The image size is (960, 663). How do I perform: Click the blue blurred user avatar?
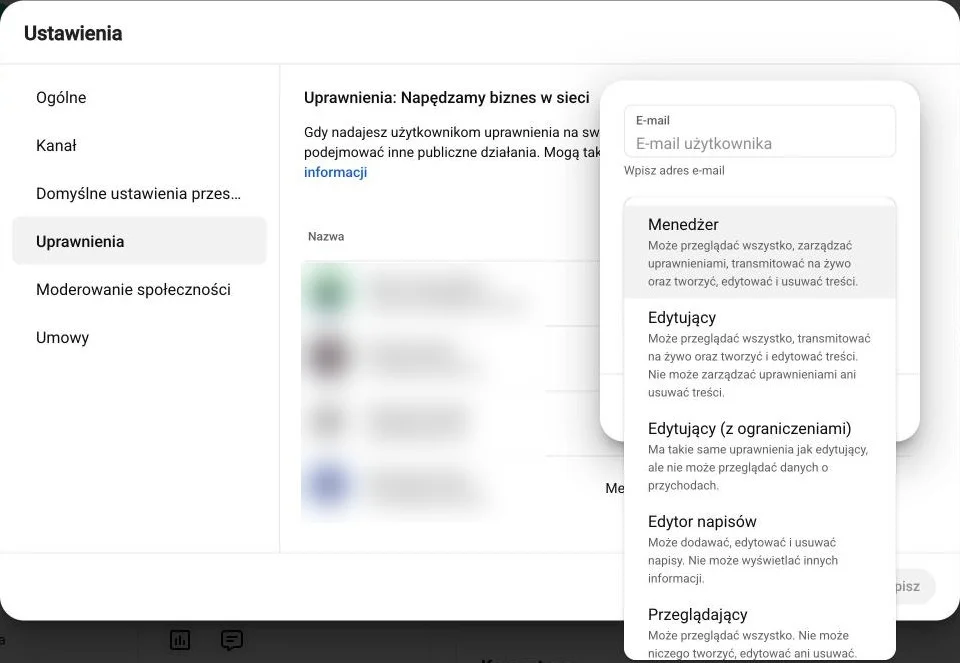click(328, 484)
